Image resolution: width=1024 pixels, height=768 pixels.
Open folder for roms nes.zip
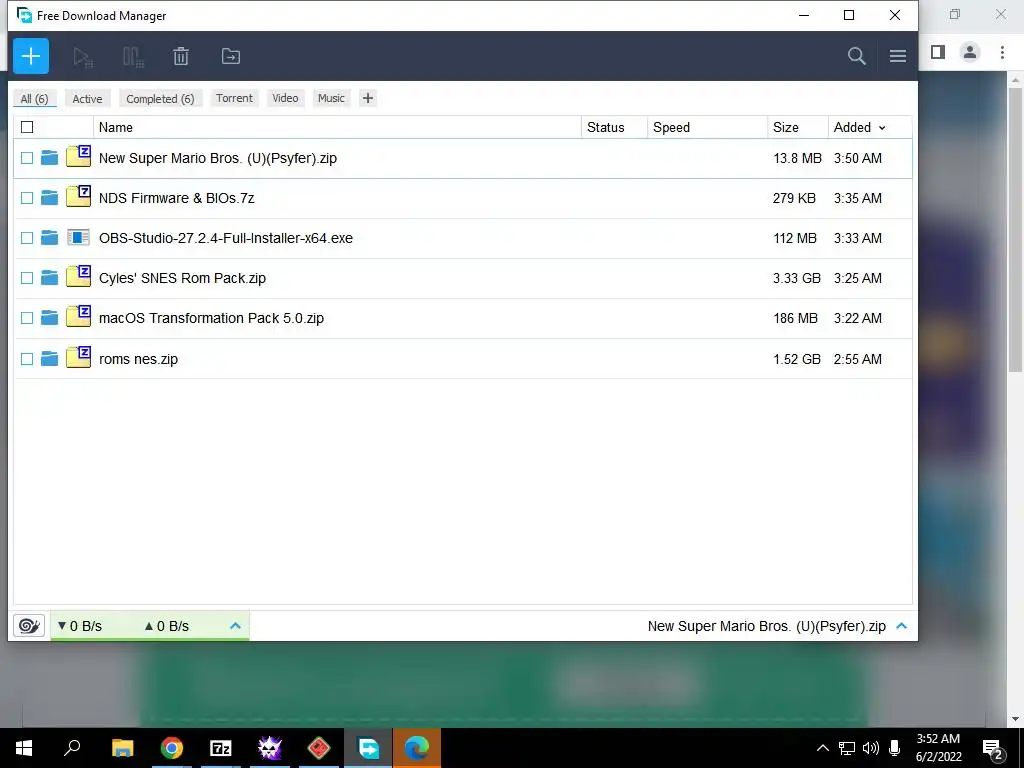pos(50,359)
